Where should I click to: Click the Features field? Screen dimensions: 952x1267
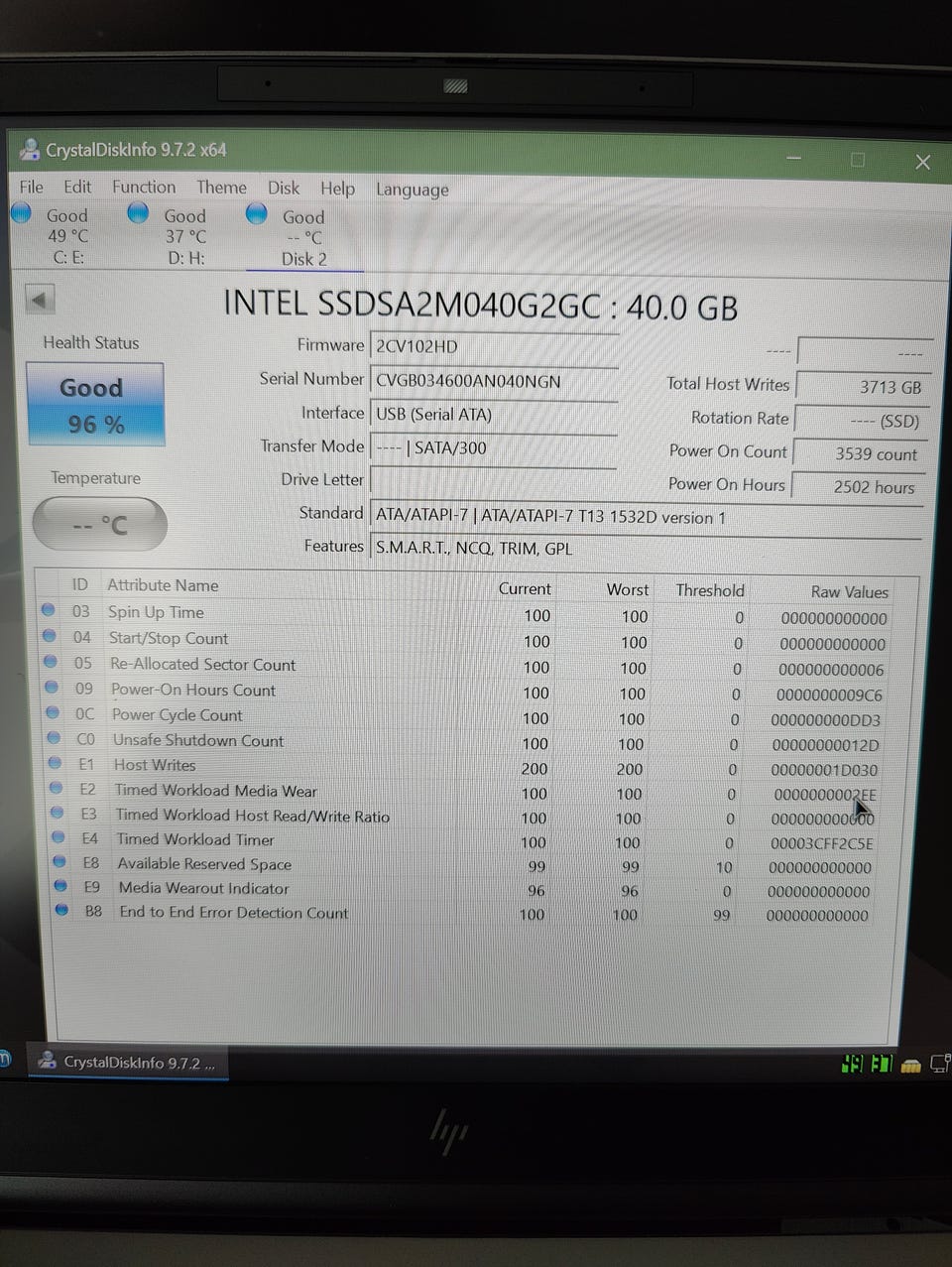647,548
